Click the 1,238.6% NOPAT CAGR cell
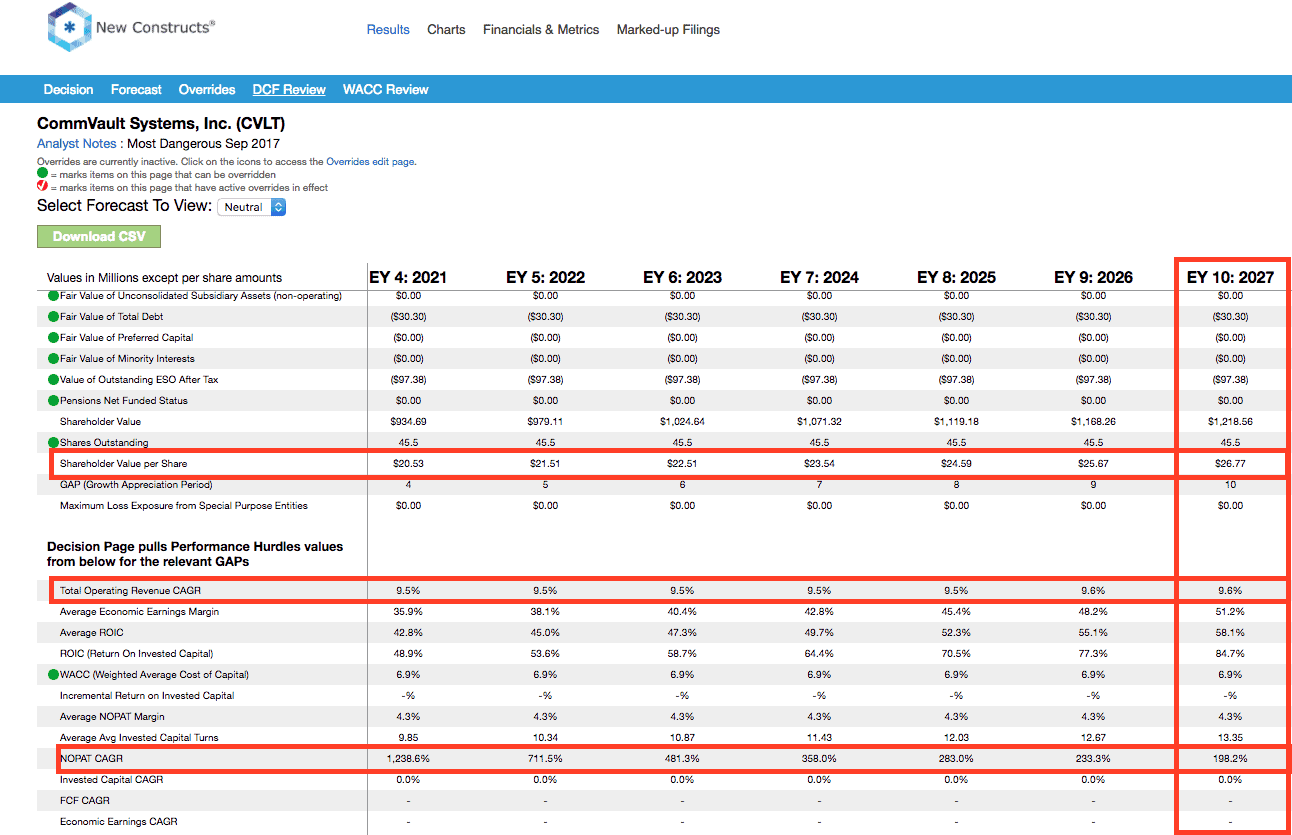This screenshot has height=835, width=1292. [x=408, y=759]
